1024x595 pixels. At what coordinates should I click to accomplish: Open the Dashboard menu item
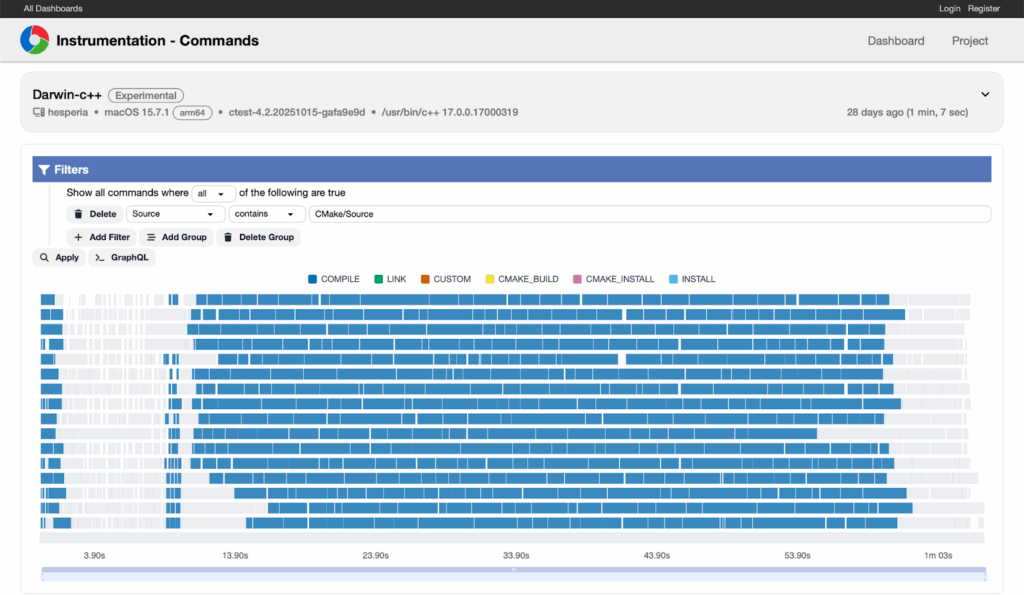point(895,41)
